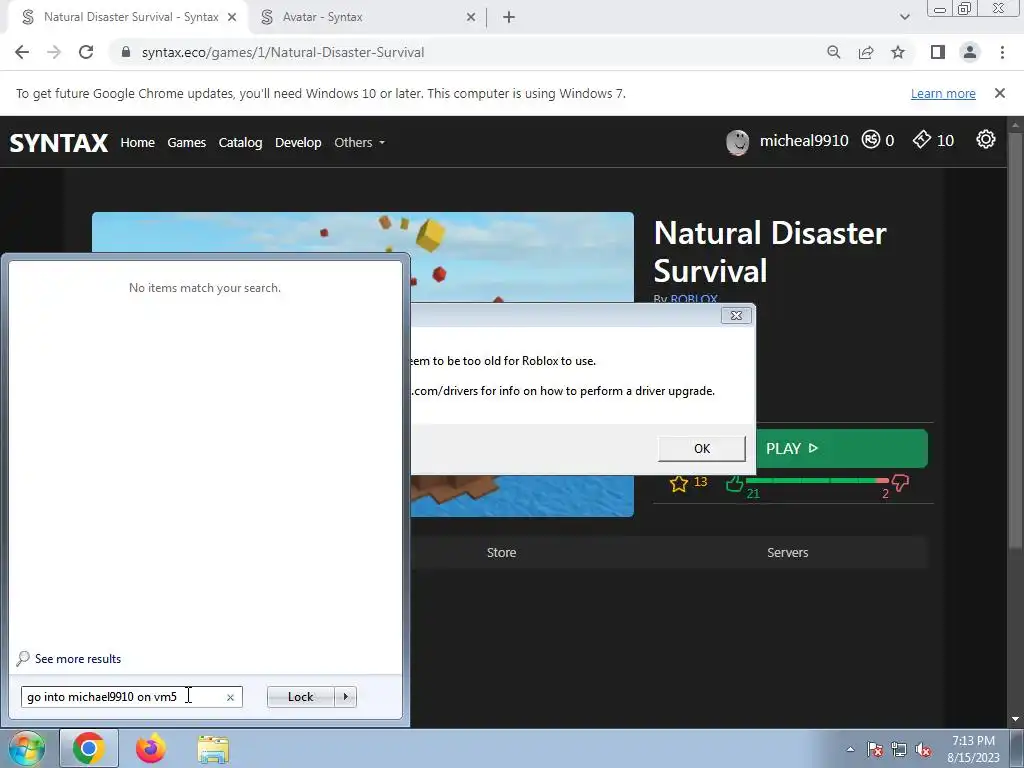Launch Firefox from the taskbar
Viewport: 1024px width, 768px height.
tap(151, 748)
